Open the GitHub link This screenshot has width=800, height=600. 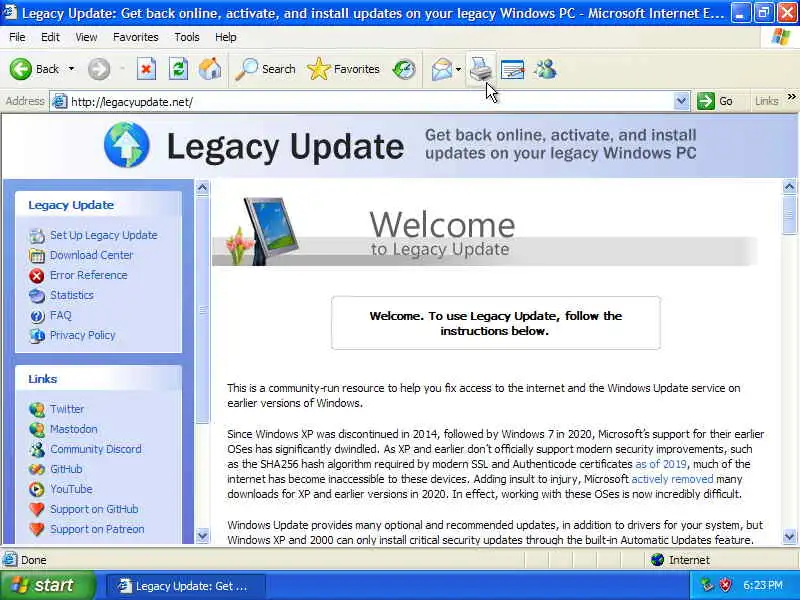66,469
